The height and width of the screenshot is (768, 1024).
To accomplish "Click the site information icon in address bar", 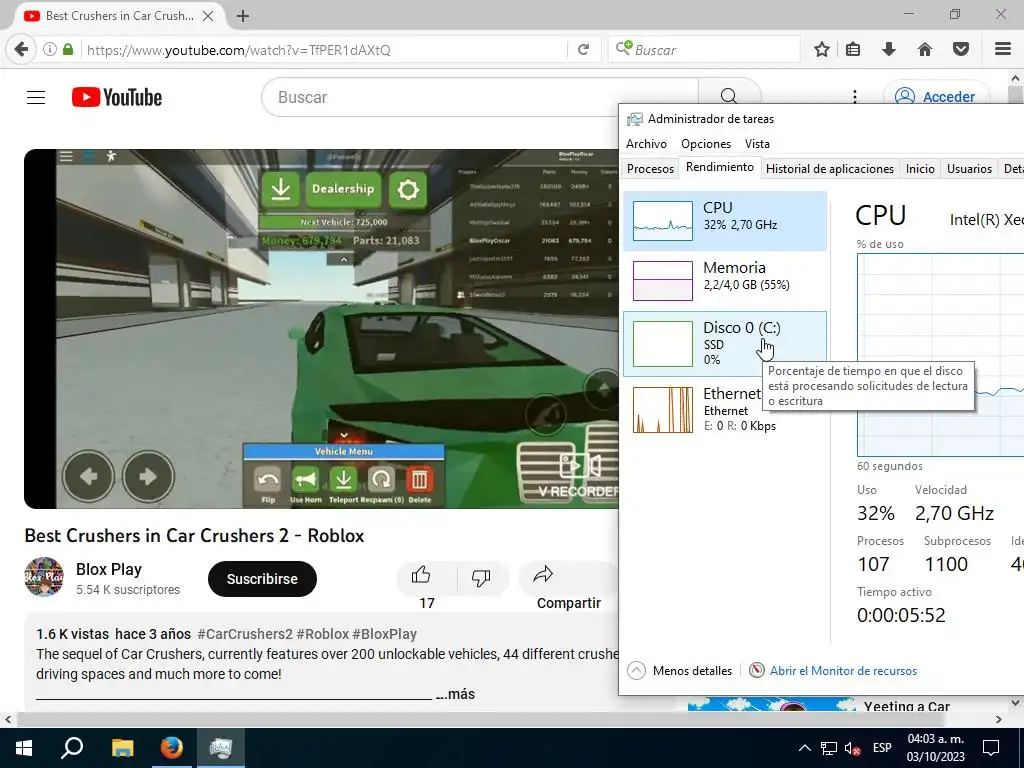I will point(50,50).
